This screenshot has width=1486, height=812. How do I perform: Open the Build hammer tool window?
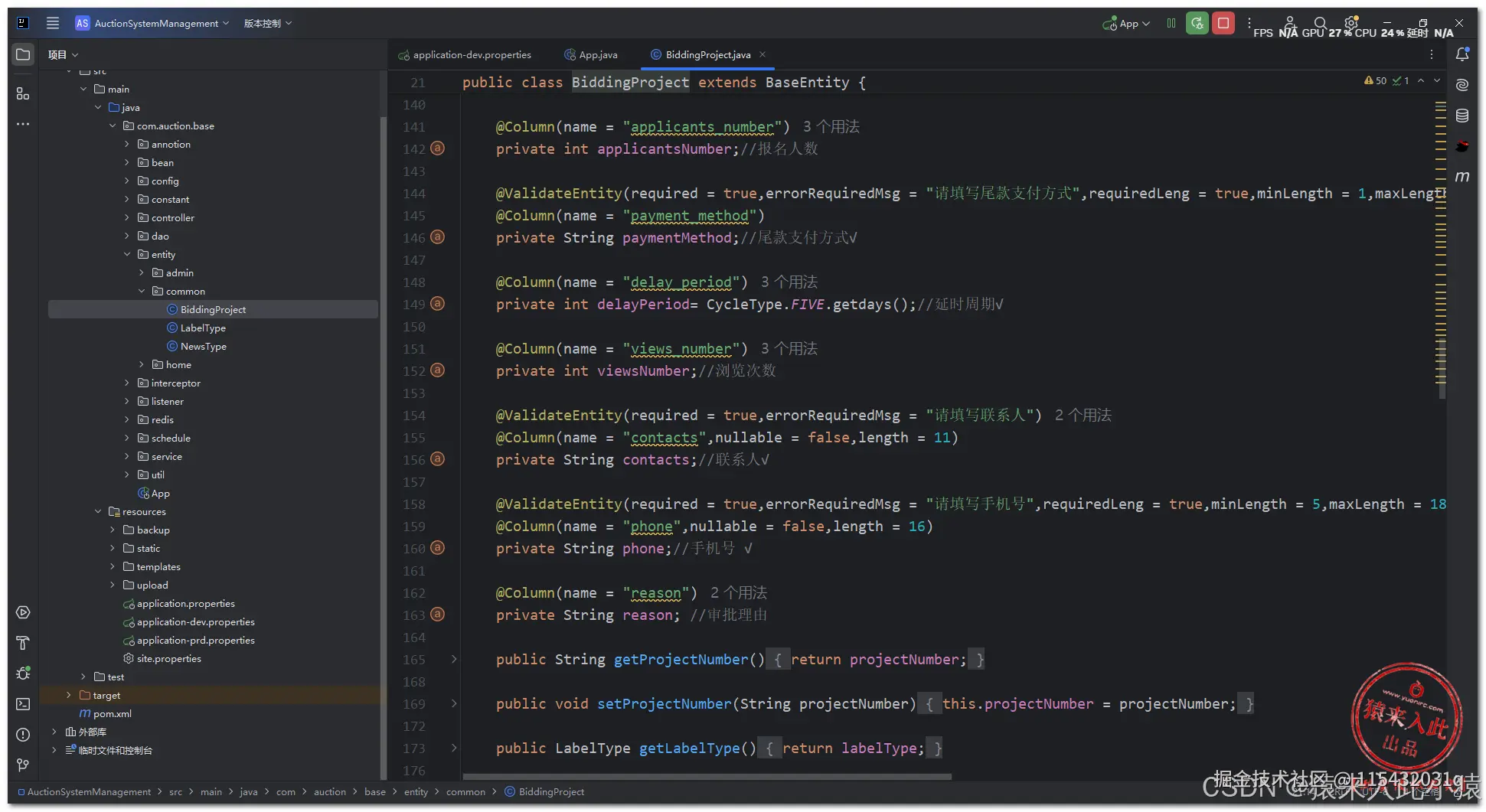click(23, 643)
